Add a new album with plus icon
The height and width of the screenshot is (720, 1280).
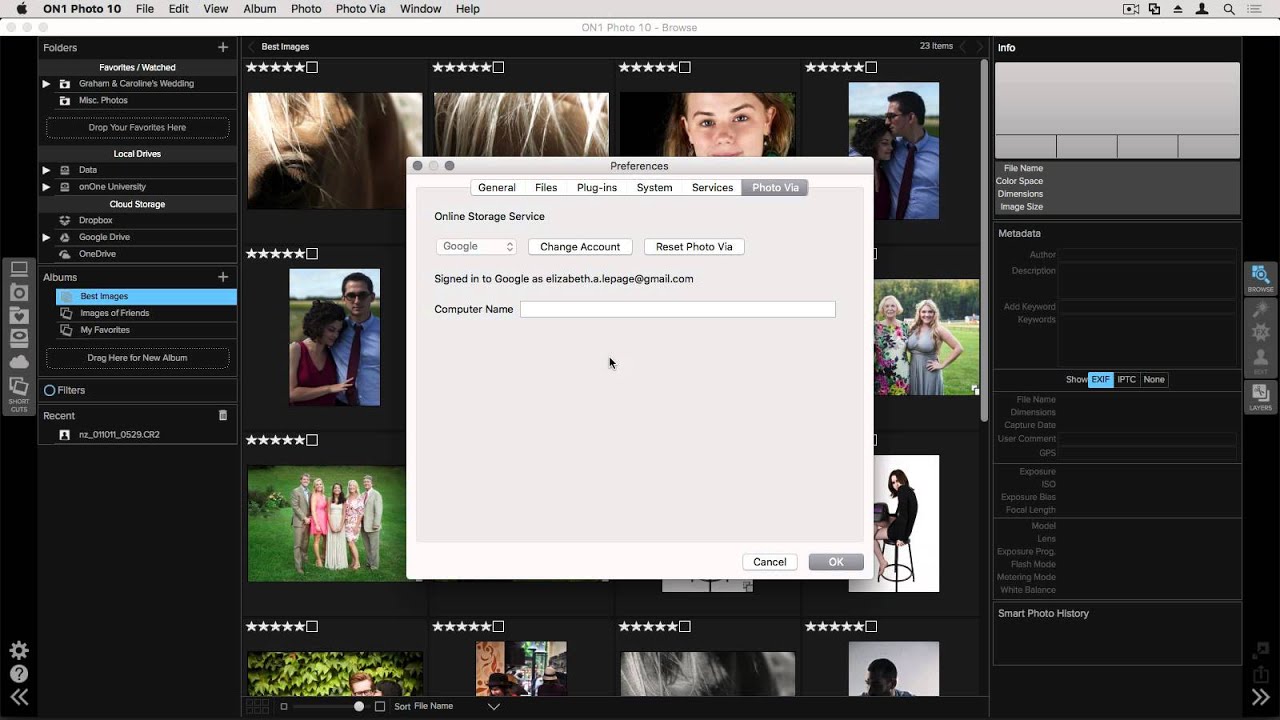pyautogui.click(x=223, y=277)
